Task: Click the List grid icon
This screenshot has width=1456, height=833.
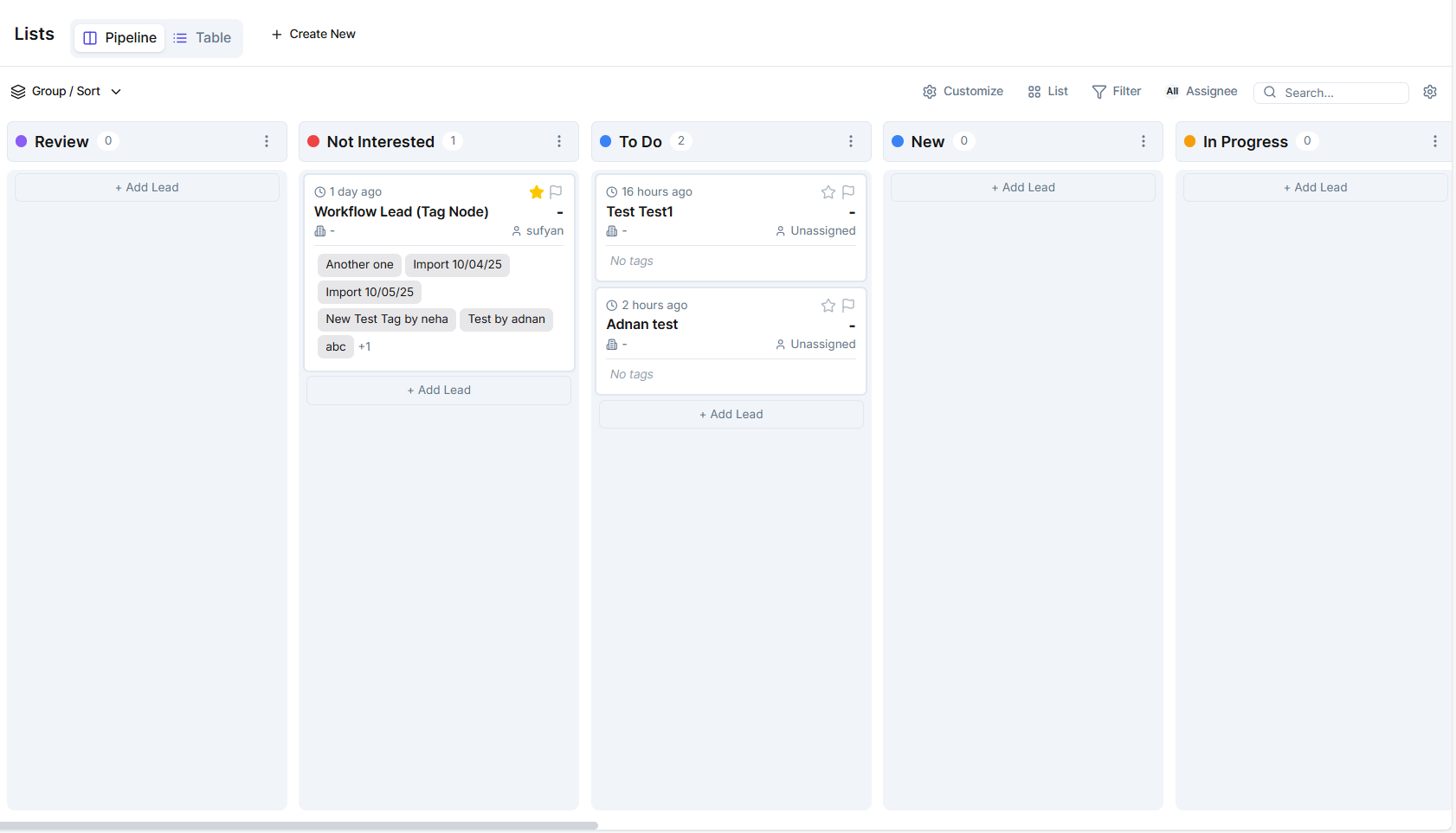Action: pyautogui.click(x=1034, y=92)
